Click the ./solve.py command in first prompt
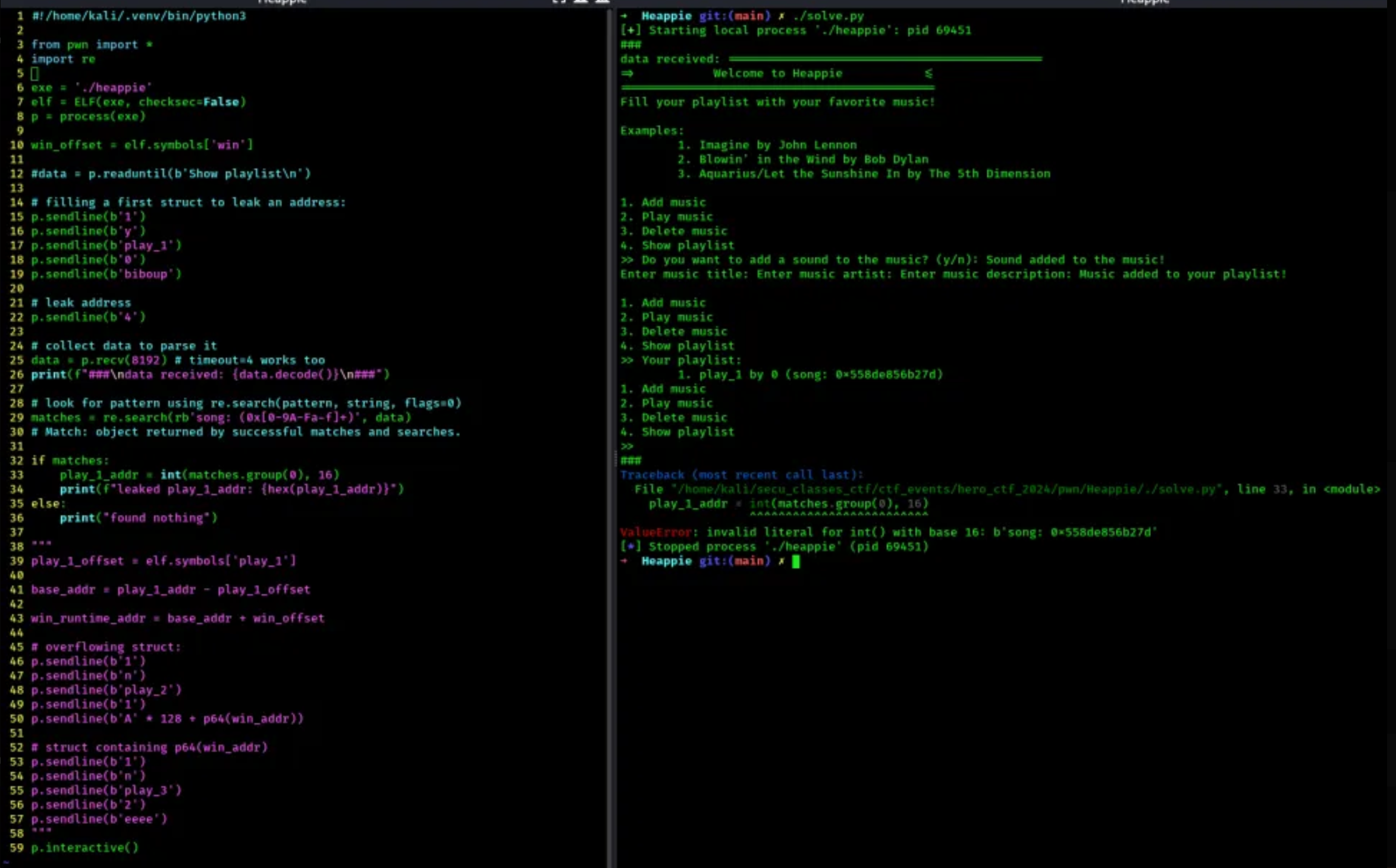This screenshot has width=1396, height=868. pyautogui.click(x=828, y=16)
